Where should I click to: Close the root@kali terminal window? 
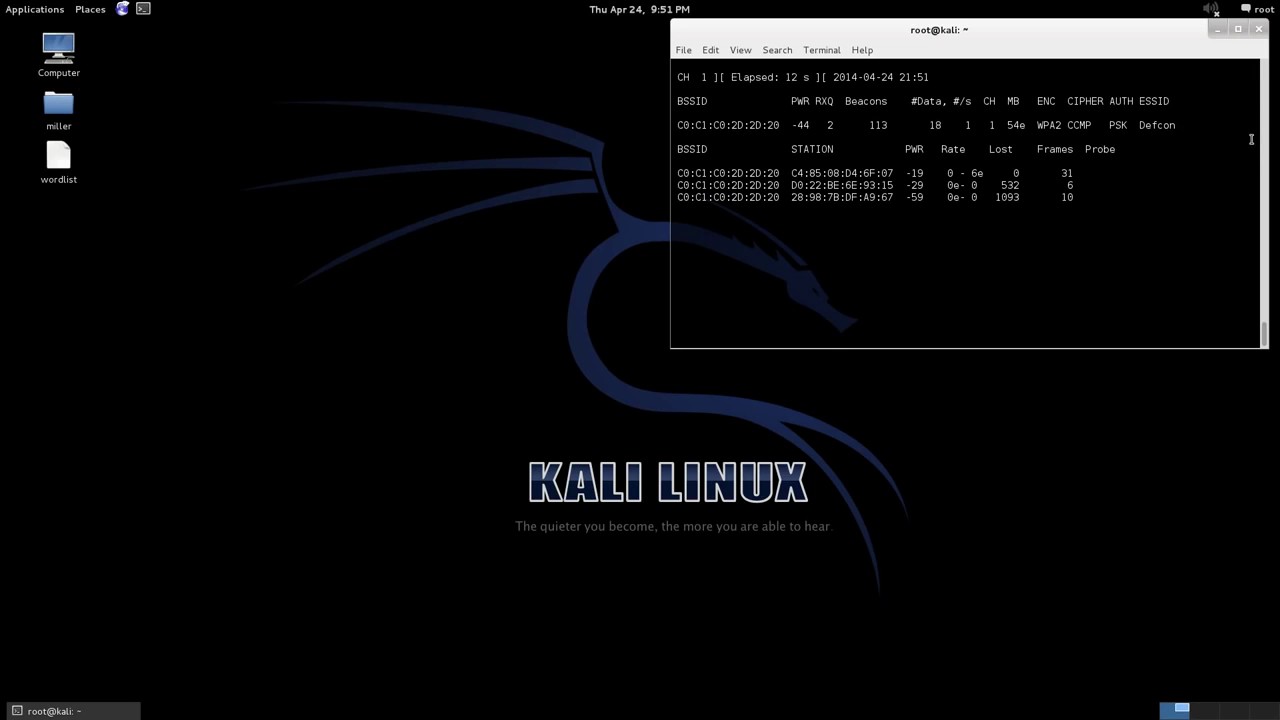coord(1258,29)
